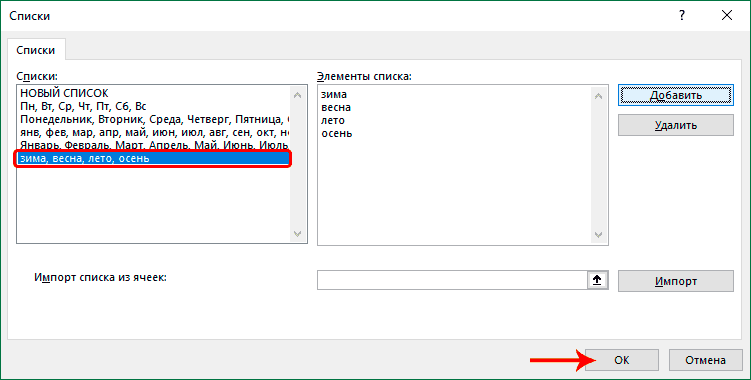Select the янв, фев, мар list entry
Viewport: 751px width, 380px height.
(153, 132)
